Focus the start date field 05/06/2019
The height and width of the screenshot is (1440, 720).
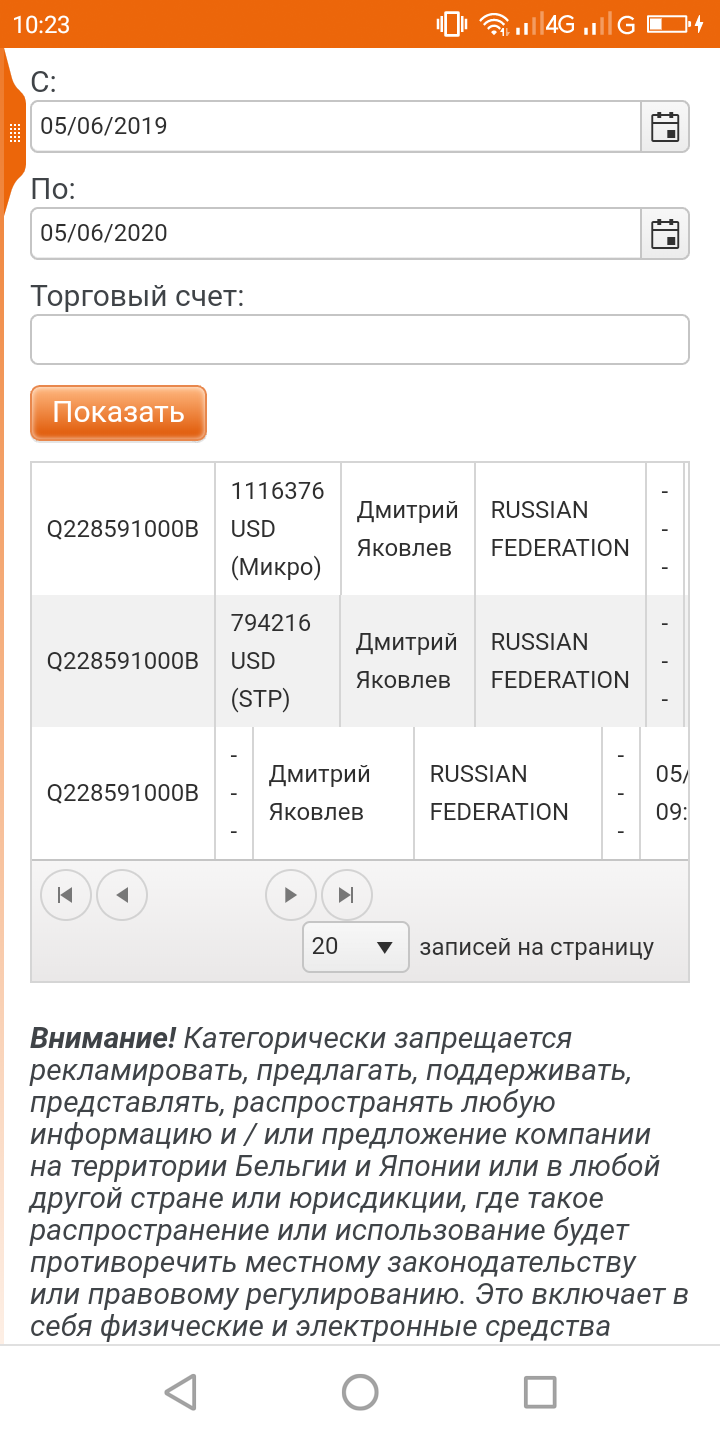(x=335, y=127)
